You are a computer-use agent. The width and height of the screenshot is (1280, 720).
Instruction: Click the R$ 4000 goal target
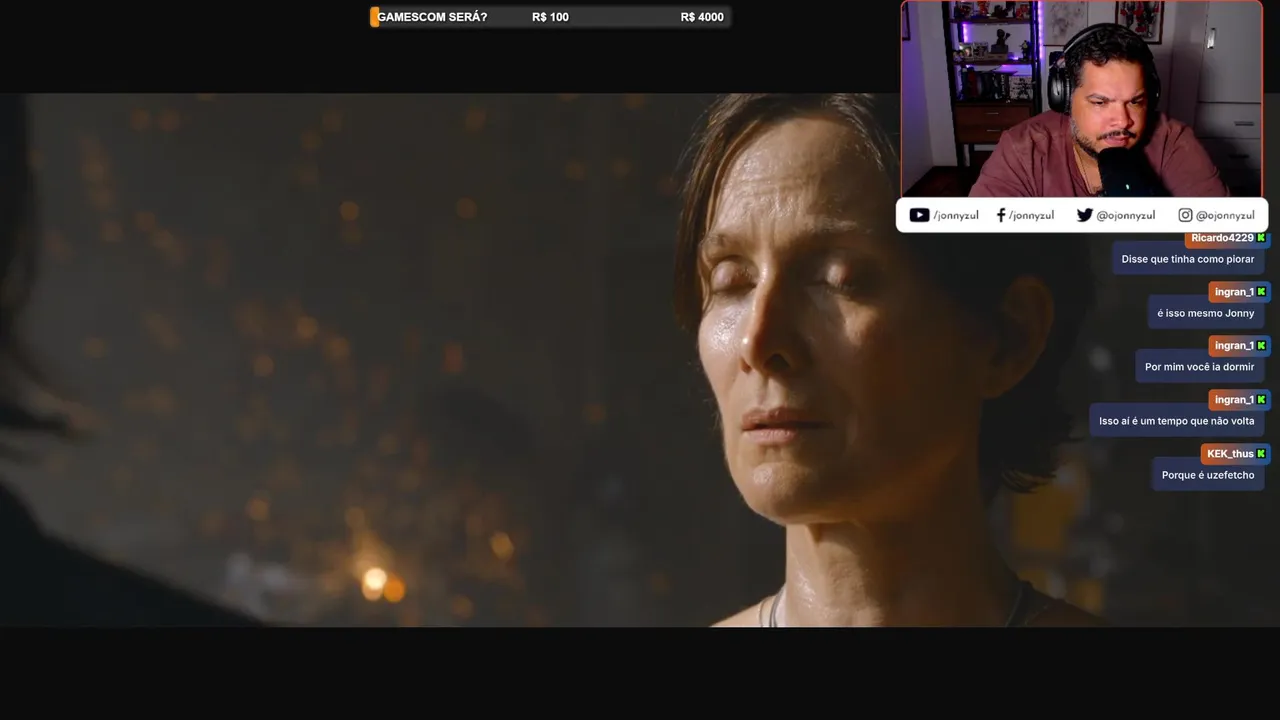tap(702, 17)
